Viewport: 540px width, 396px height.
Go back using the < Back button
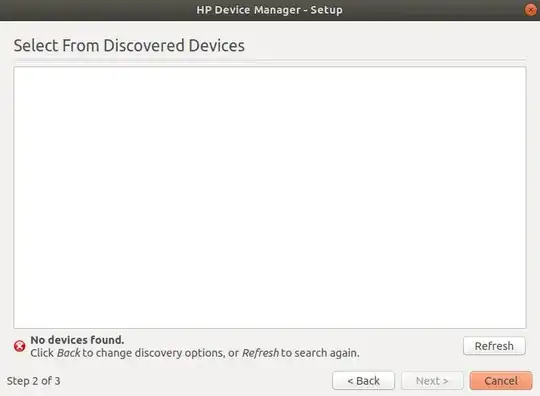363,381
